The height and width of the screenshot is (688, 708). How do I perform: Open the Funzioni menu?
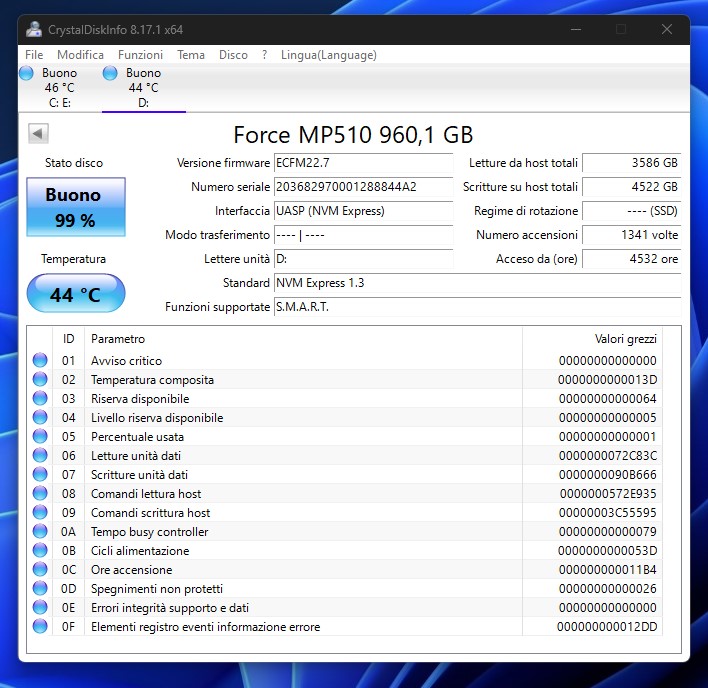[x=140, y=55]
